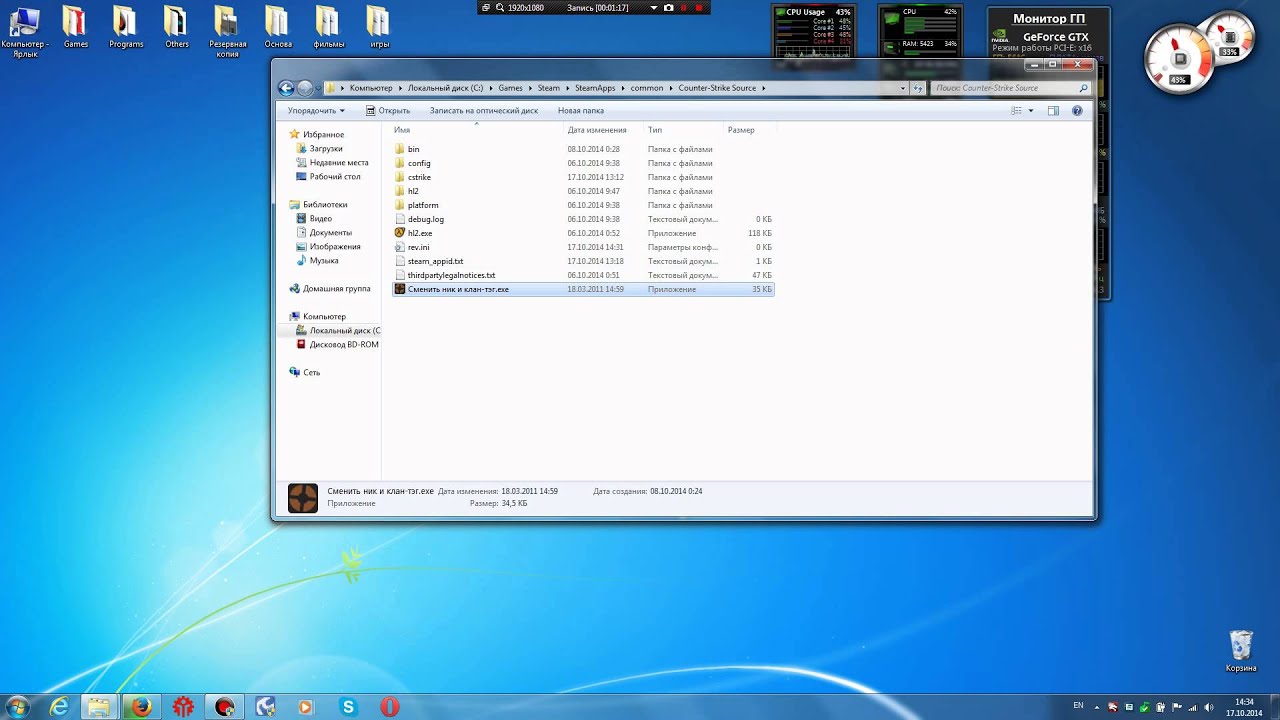The width and height of the screenshot is (1280, 720).
Task: Open Видео library
Action: (x=321, y=218)
